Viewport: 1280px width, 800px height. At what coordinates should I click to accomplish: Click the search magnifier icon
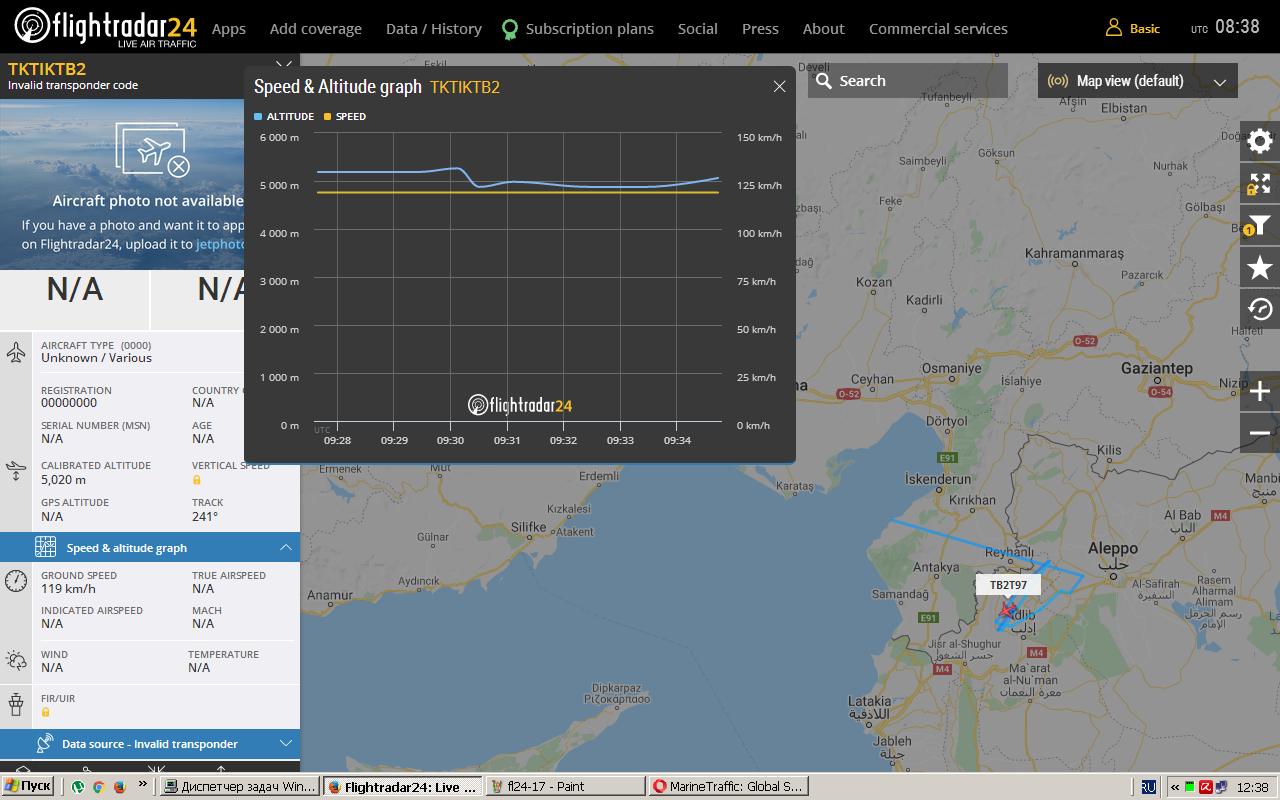(824, 81)
